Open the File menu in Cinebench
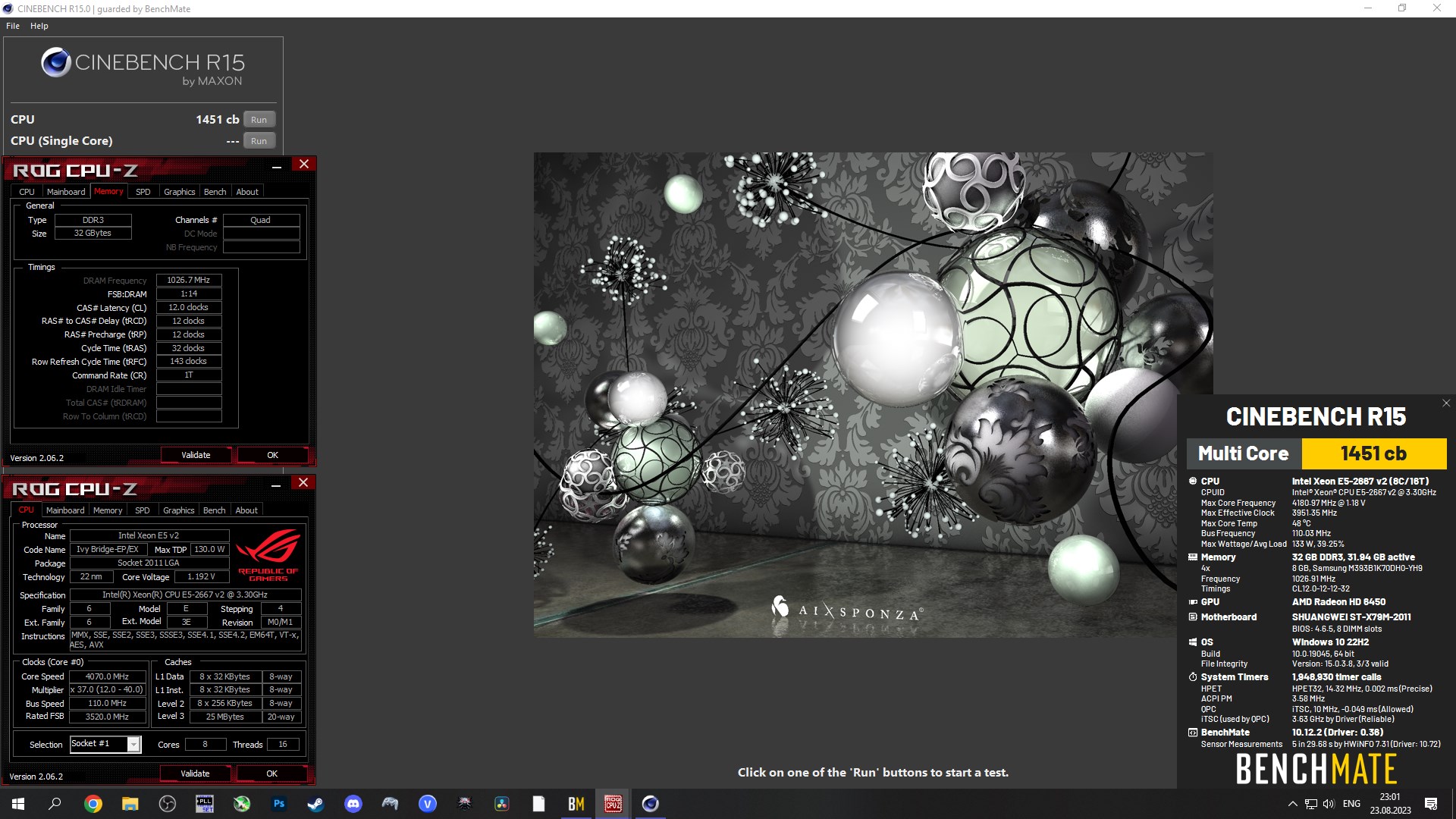Image resolution: width=1456 pixels, height=819 pixels. 13,26
